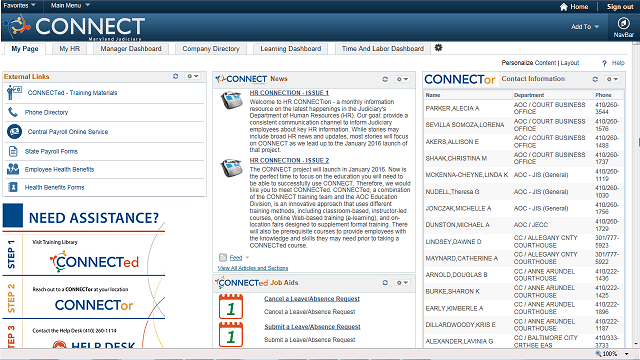Click the AOC / JECC department cell
The height and width of the screenshot is (360, 640).
click(x=531, y=225)
